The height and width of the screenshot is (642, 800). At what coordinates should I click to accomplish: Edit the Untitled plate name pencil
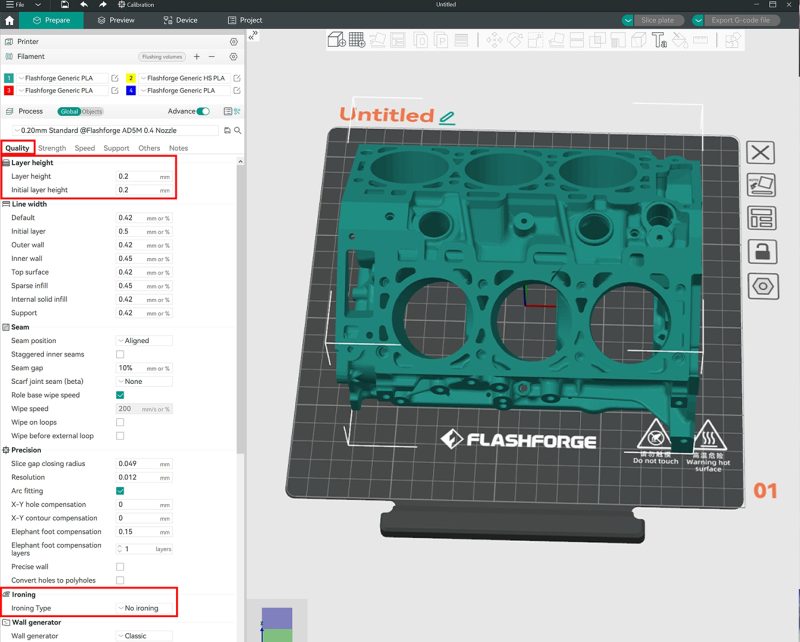(447, 117)
